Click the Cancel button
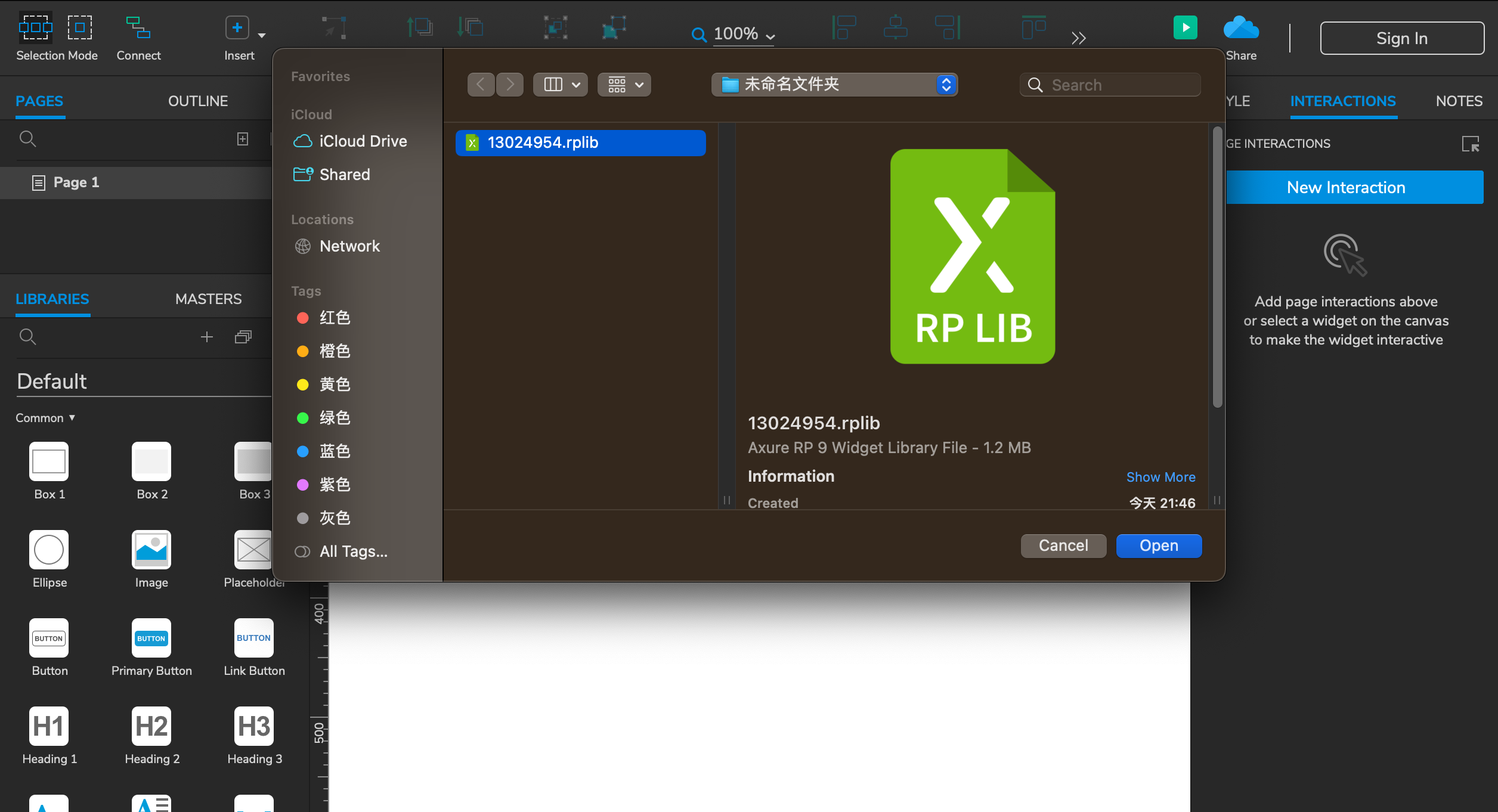 tap(1063, 546)
